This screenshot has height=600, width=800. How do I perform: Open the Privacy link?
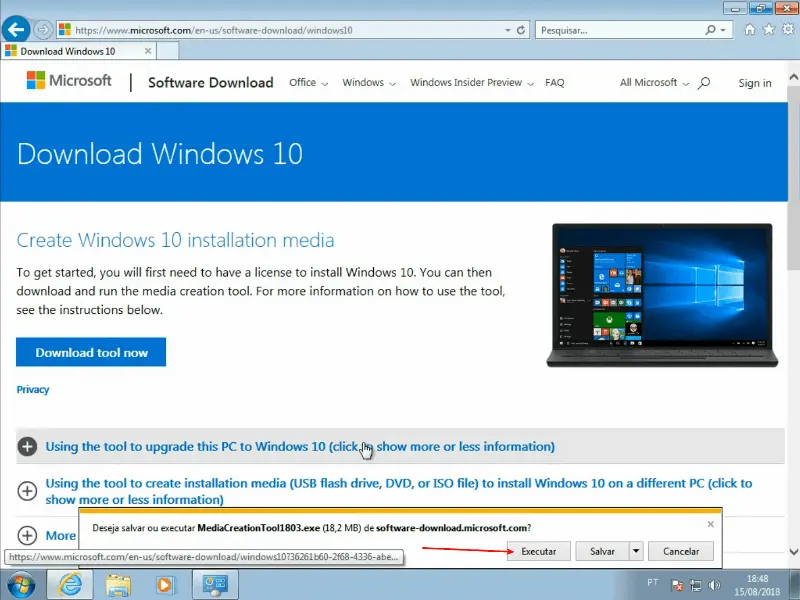[33, 390]
